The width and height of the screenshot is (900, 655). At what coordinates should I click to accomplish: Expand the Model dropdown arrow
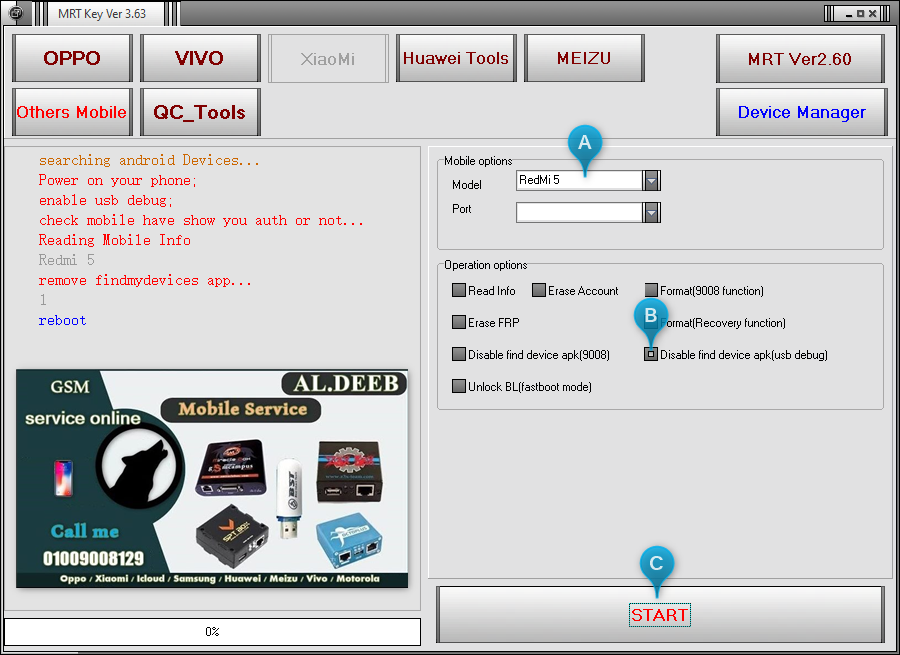point(651,181)
